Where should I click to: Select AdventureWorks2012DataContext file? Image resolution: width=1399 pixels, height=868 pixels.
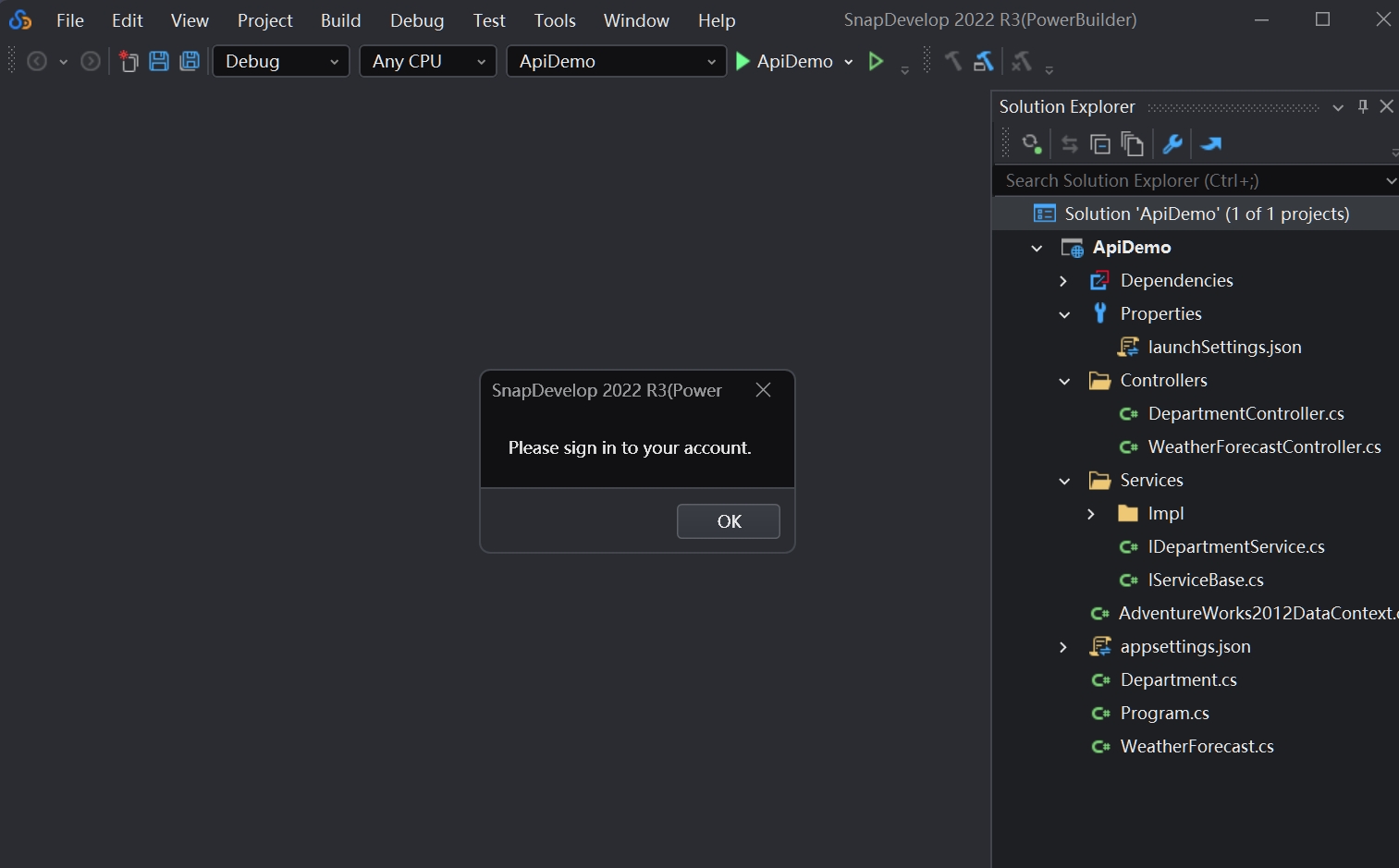coord(1258,613)
